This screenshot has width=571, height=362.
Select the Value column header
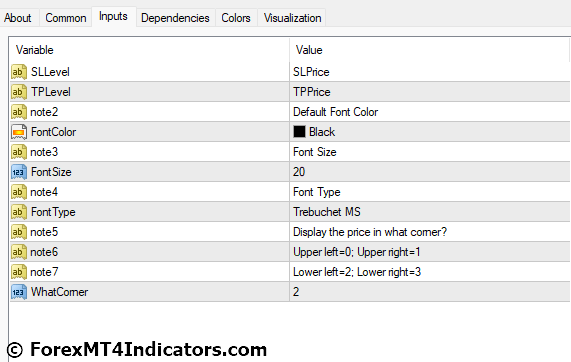click(430, 50)
